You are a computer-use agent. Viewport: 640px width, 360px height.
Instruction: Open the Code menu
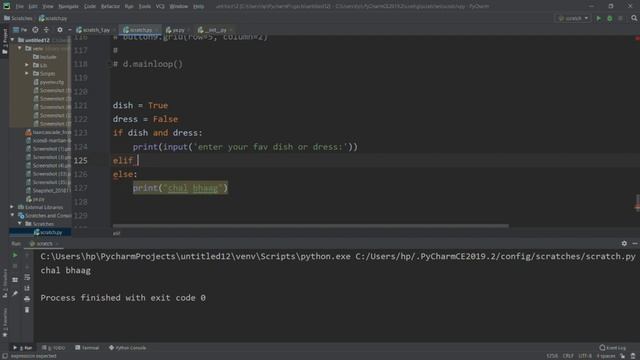pos(90,7)
